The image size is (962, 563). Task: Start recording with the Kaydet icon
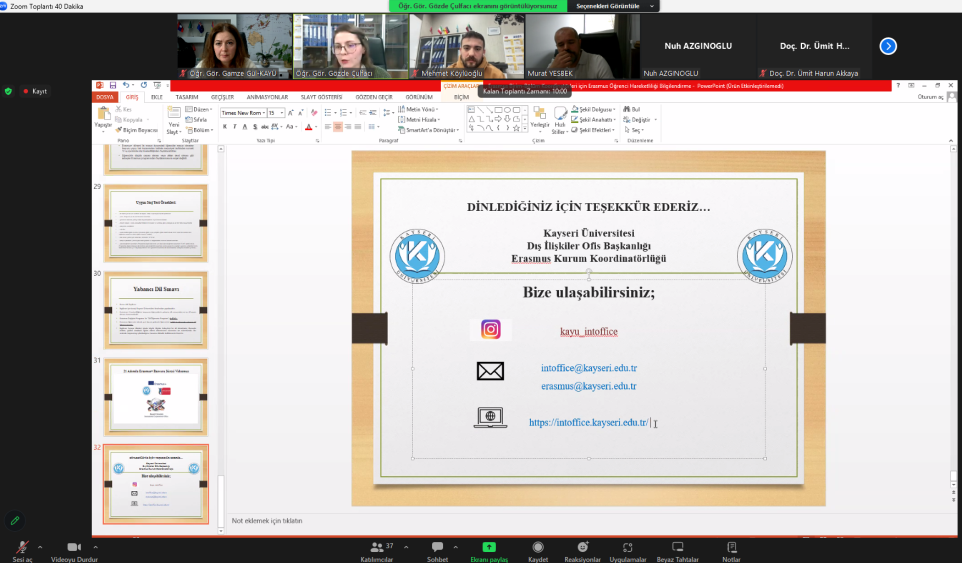click(x=538, y=547)
